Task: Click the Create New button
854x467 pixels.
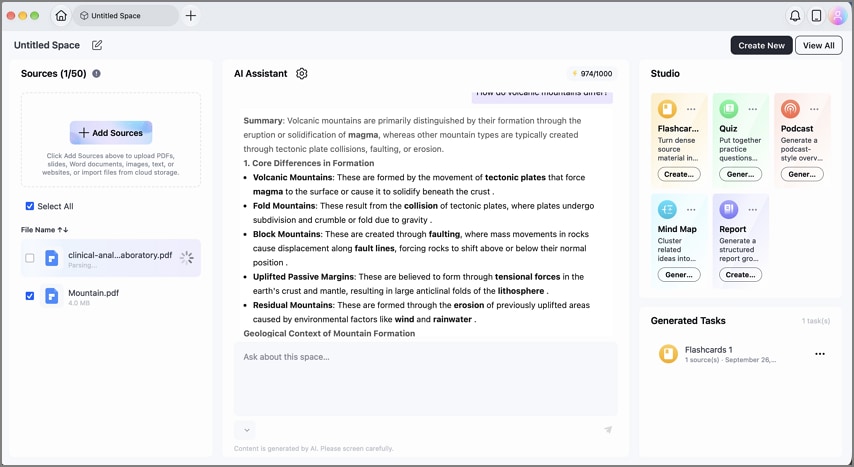Action: (x=761, y=45)
